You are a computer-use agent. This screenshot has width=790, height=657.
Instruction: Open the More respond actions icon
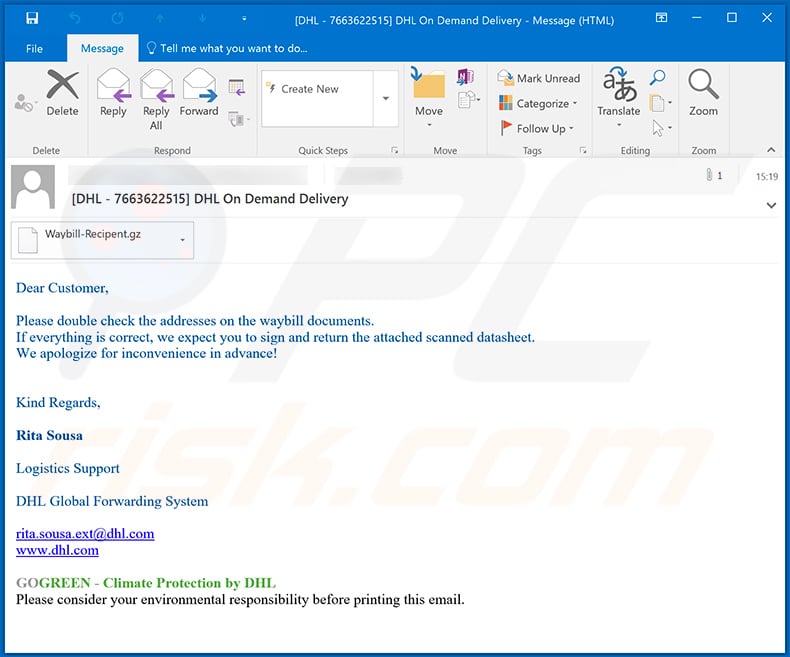point(239,119)
